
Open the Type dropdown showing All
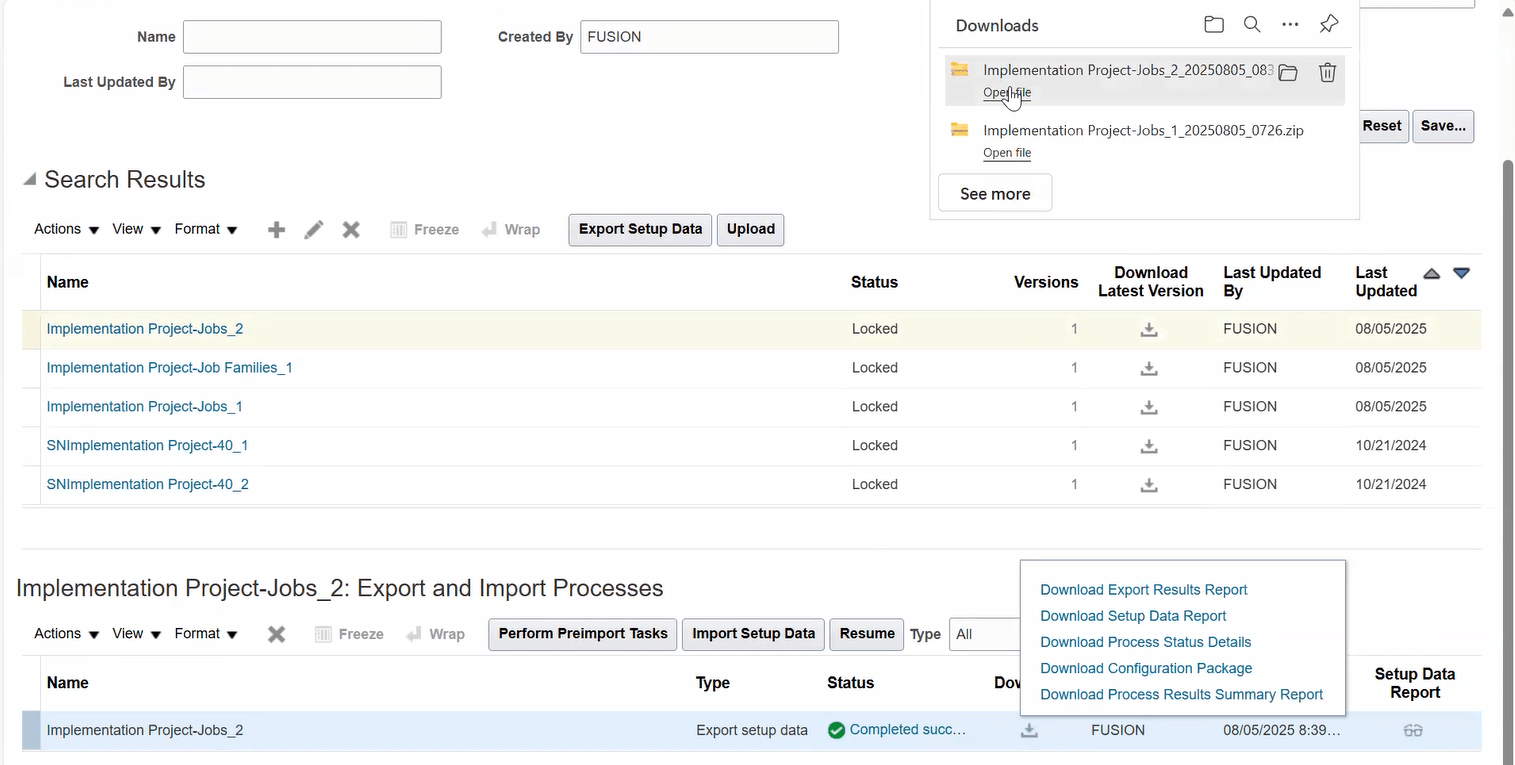pyautogui.click(x=985, y=633)
